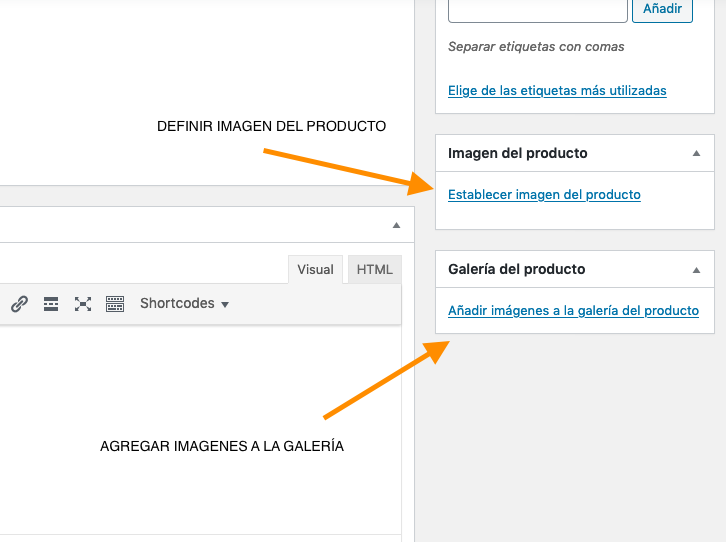Screen dimensions: 726x542
Task: Collapse the Imagen del producto panel arrow
Action: tap(696, 153)
